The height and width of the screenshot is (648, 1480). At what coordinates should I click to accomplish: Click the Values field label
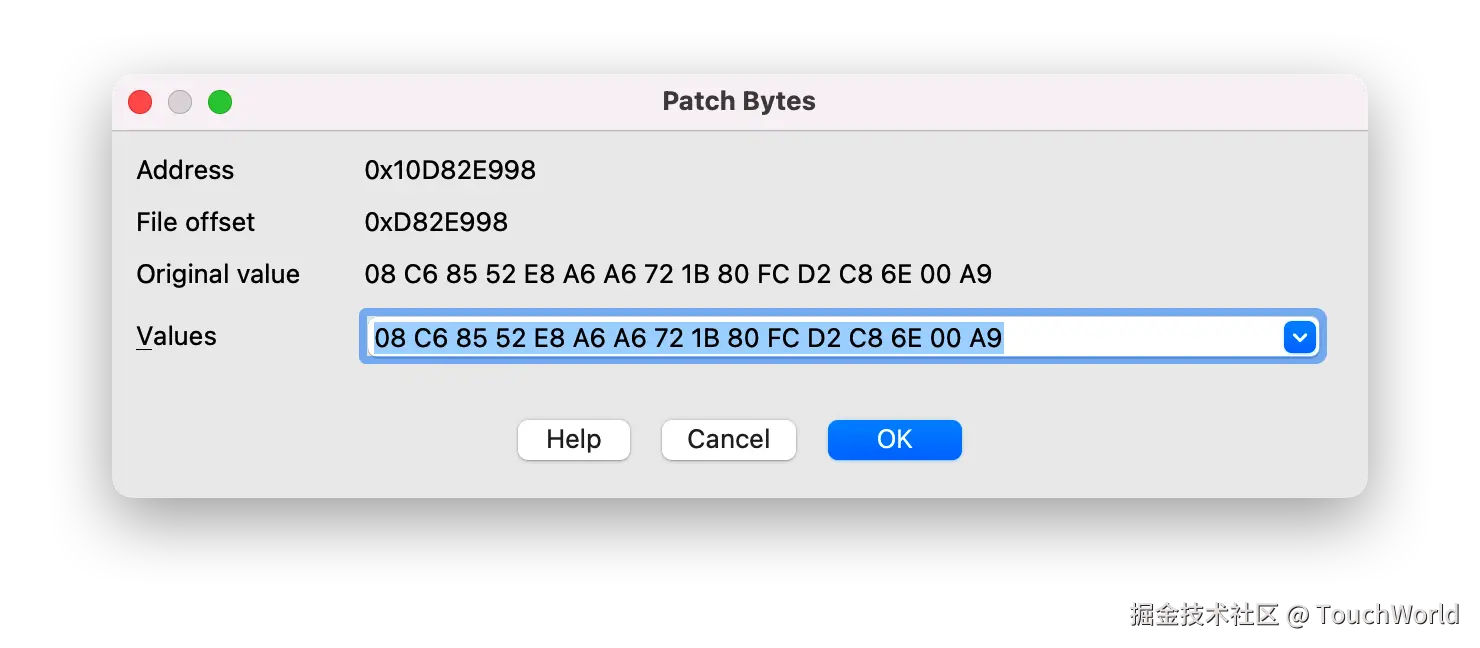[176, 337]
